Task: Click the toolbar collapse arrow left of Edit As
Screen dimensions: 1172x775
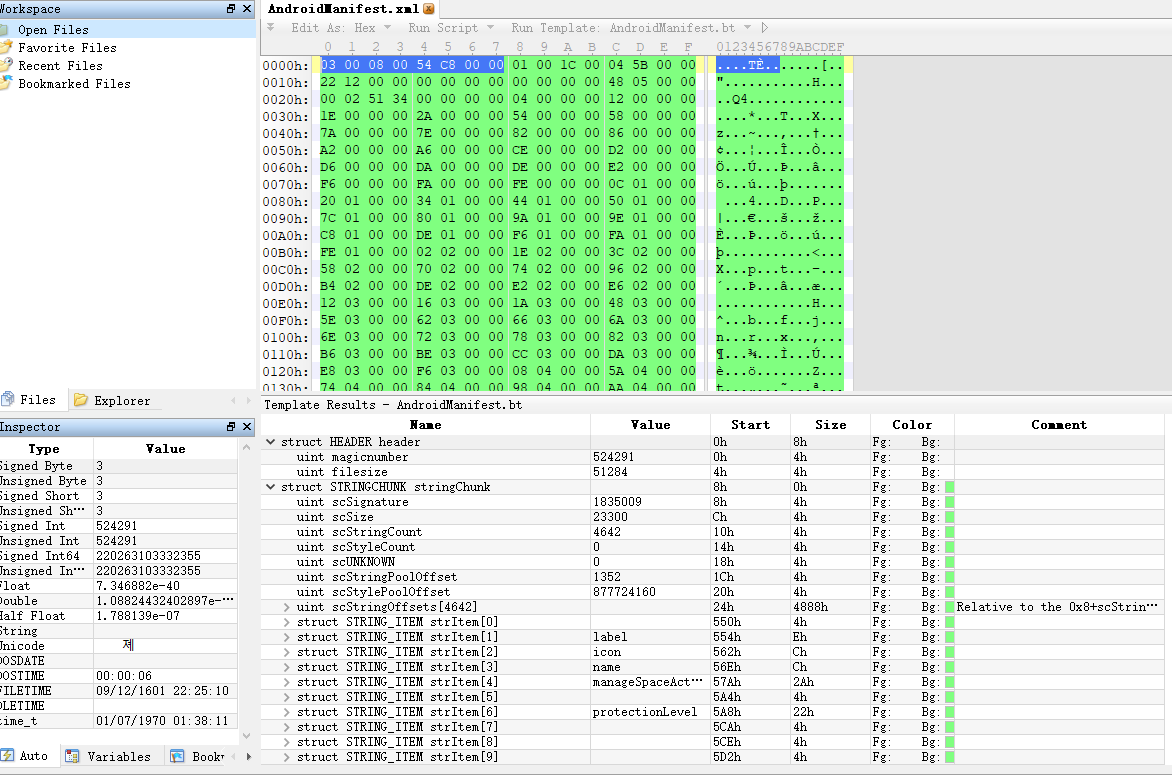Action: (271, 28)
